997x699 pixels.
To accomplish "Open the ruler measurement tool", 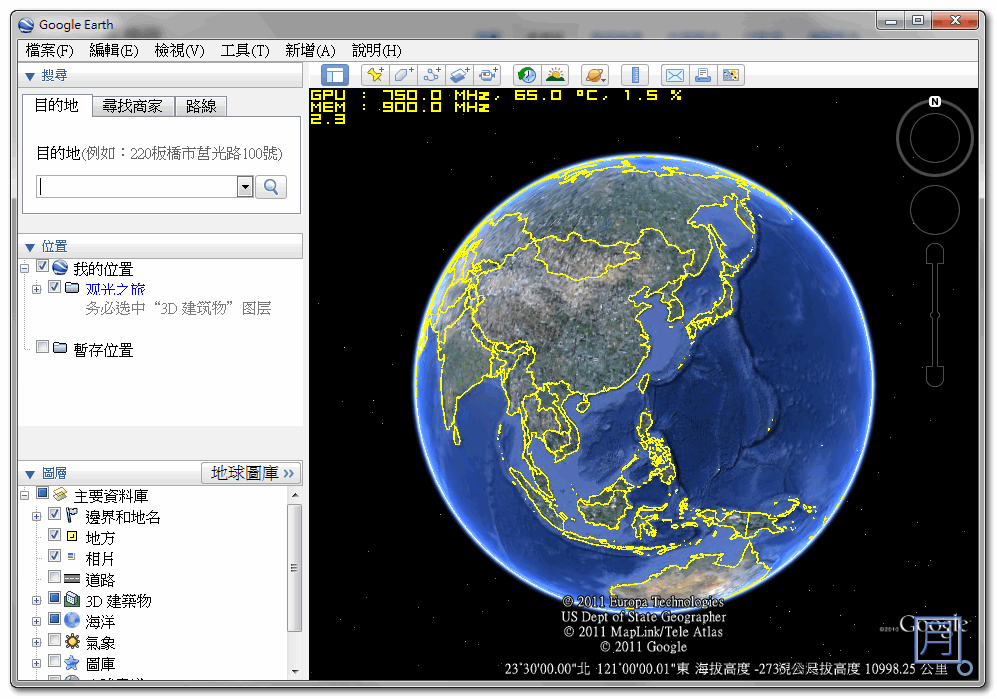I will (636, 74).
